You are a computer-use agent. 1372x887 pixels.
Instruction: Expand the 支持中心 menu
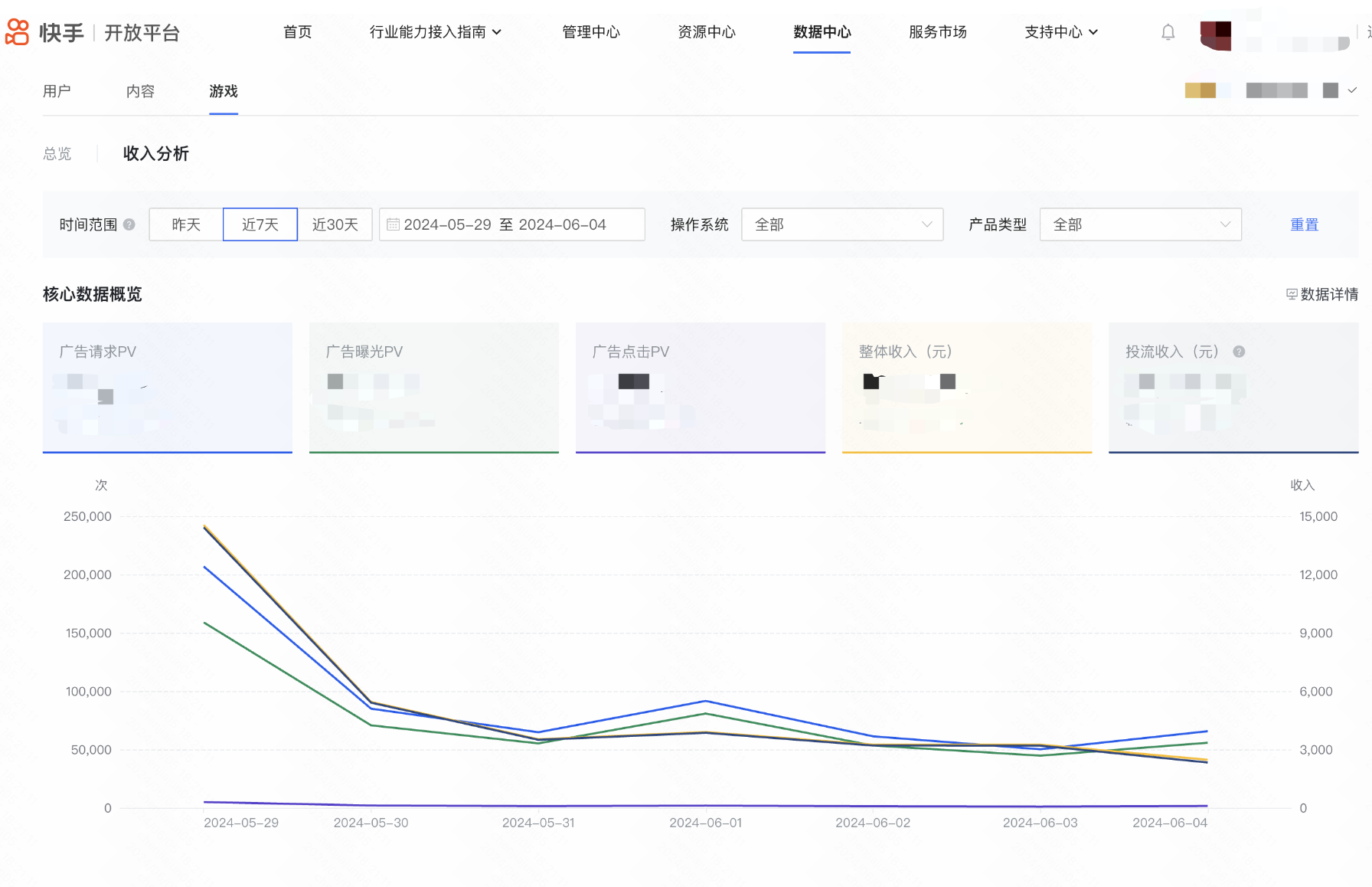[1061, 32]
